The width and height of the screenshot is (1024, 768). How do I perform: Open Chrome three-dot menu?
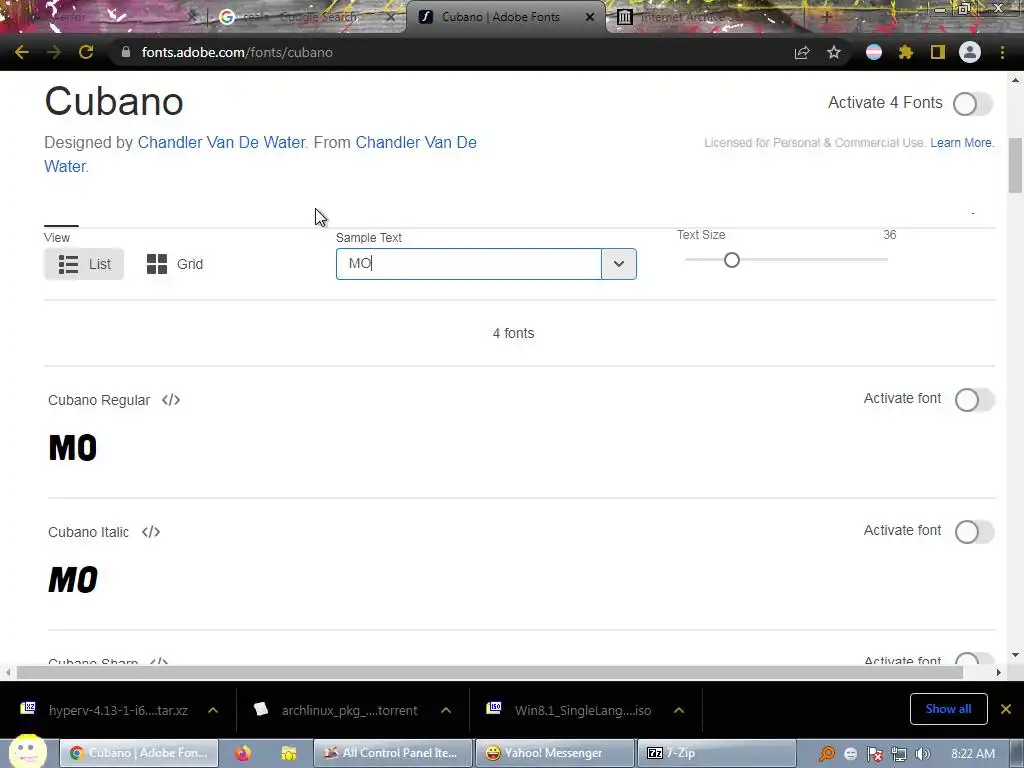click(1002, 52)
